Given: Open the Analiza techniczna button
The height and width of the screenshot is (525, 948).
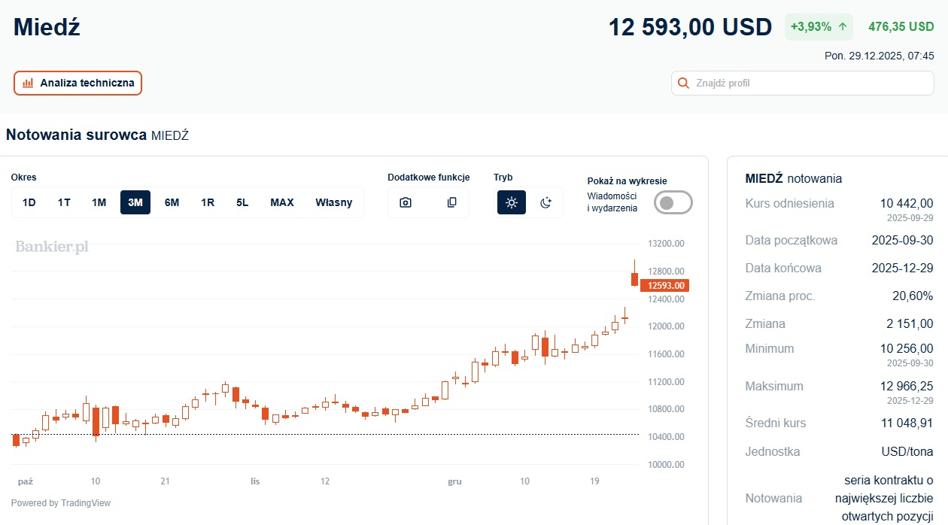Looking at the screenshot, I should (x=78, y=83).
